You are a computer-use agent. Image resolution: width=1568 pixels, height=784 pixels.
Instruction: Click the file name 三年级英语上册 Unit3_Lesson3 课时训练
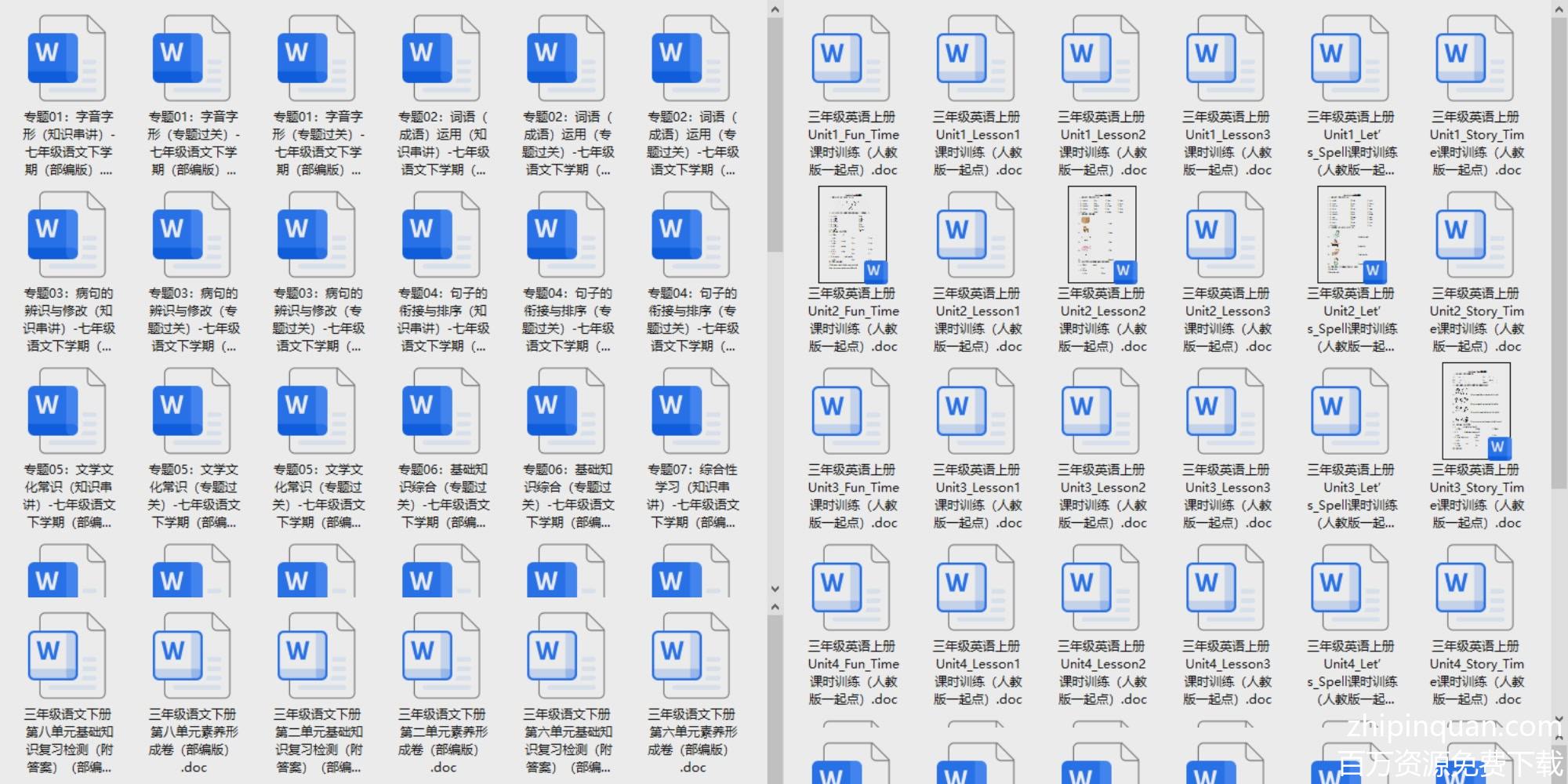[x=1227, y=496]
